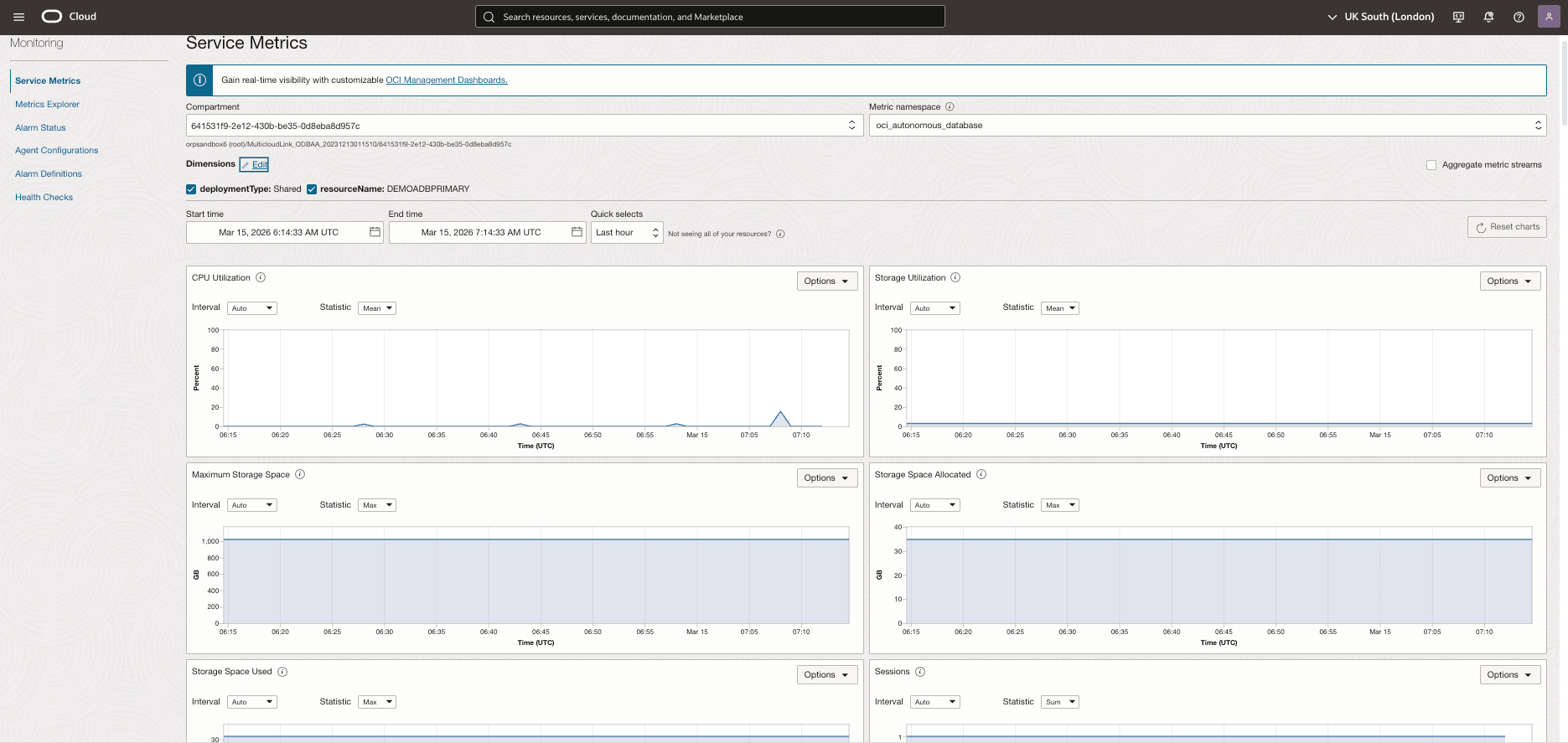
Task: Open the help question mark icon
Action: pyautogui.click(x=1519, y=17)
